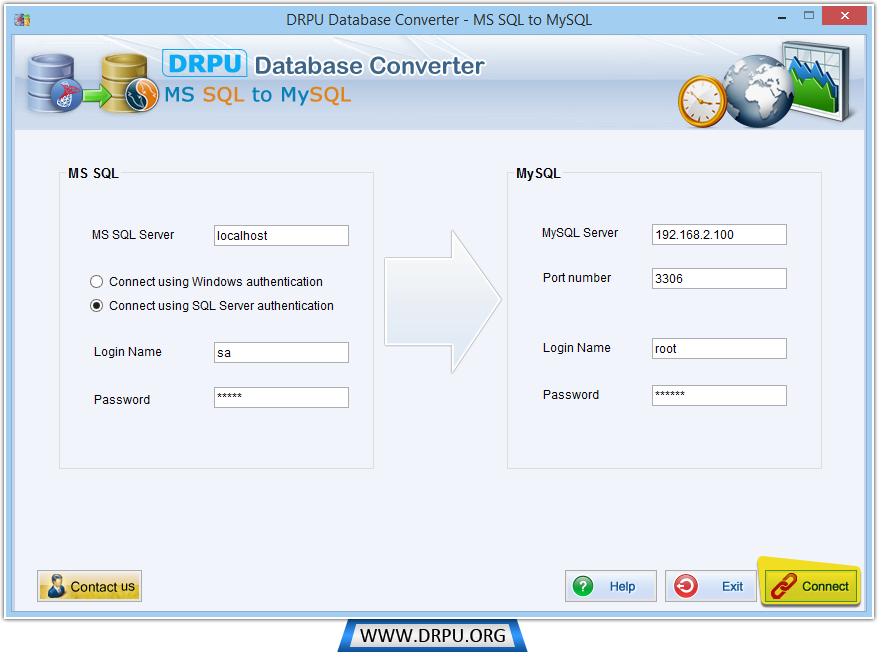
Task: Open Help
Action: click(x=610, y=586)
